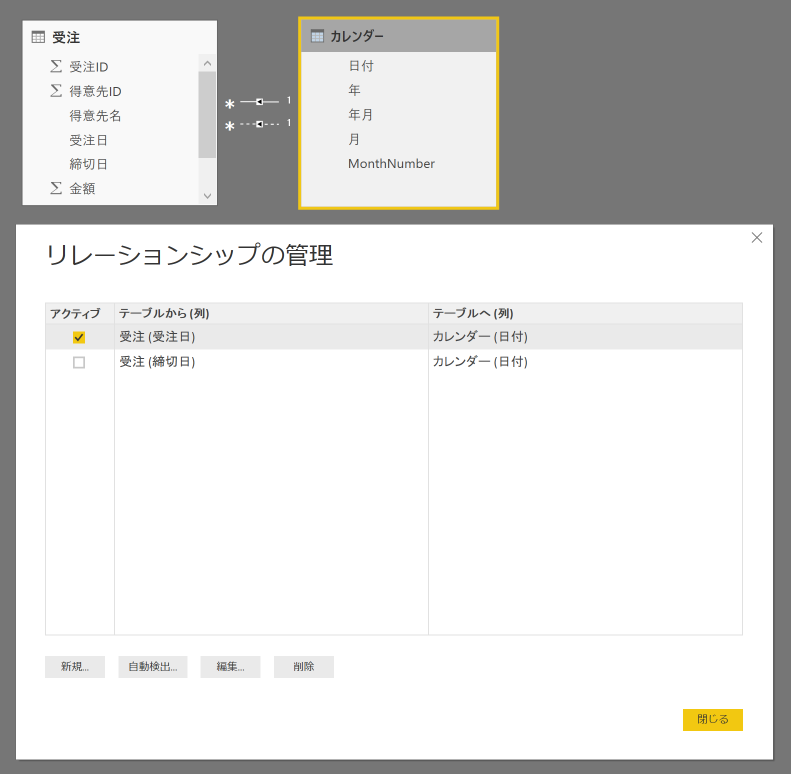Image resolution: width=791 pixels, height=774 pixels.
Task: Click the yellow 閉じる button
Action: click(713, 720)
